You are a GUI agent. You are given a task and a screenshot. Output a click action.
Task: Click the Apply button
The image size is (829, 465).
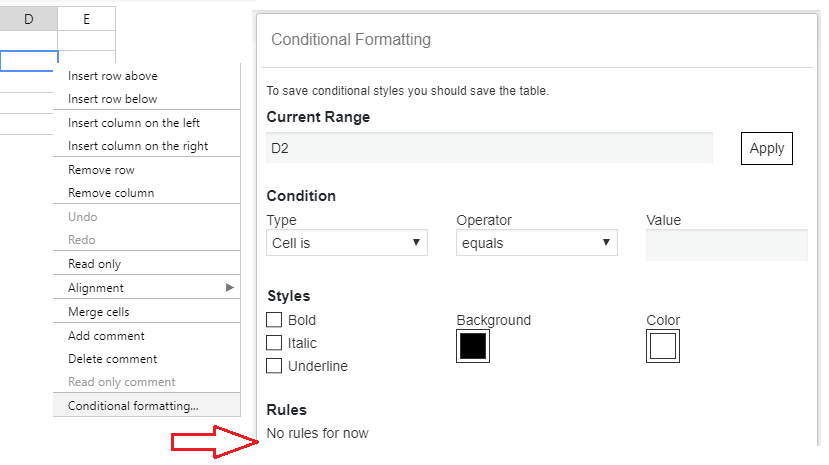[x=766, y=148]
